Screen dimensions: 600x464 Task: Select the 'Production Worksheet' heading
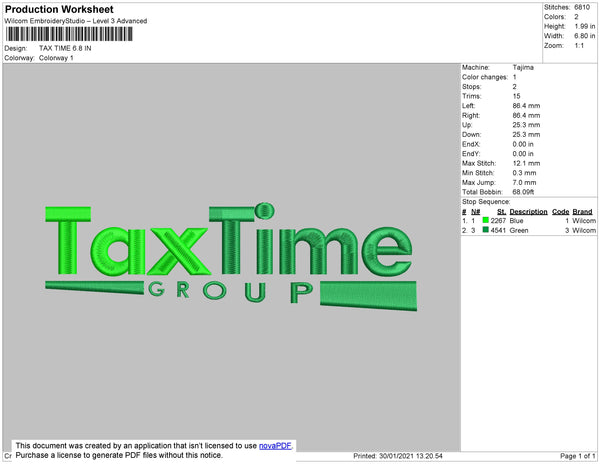59,9
